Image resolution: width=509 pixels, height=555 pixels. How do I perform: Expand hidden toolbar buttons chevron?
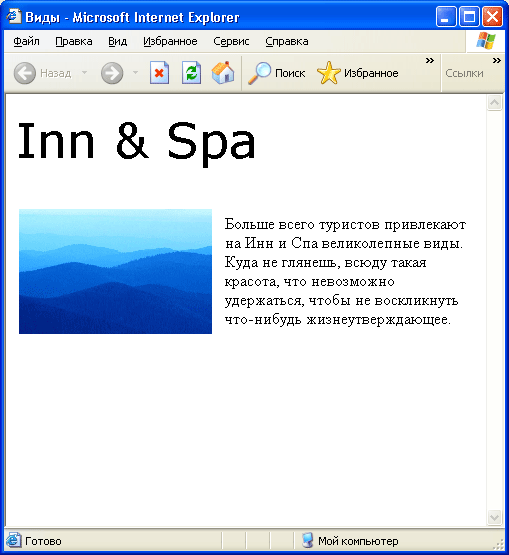(430, 61)
